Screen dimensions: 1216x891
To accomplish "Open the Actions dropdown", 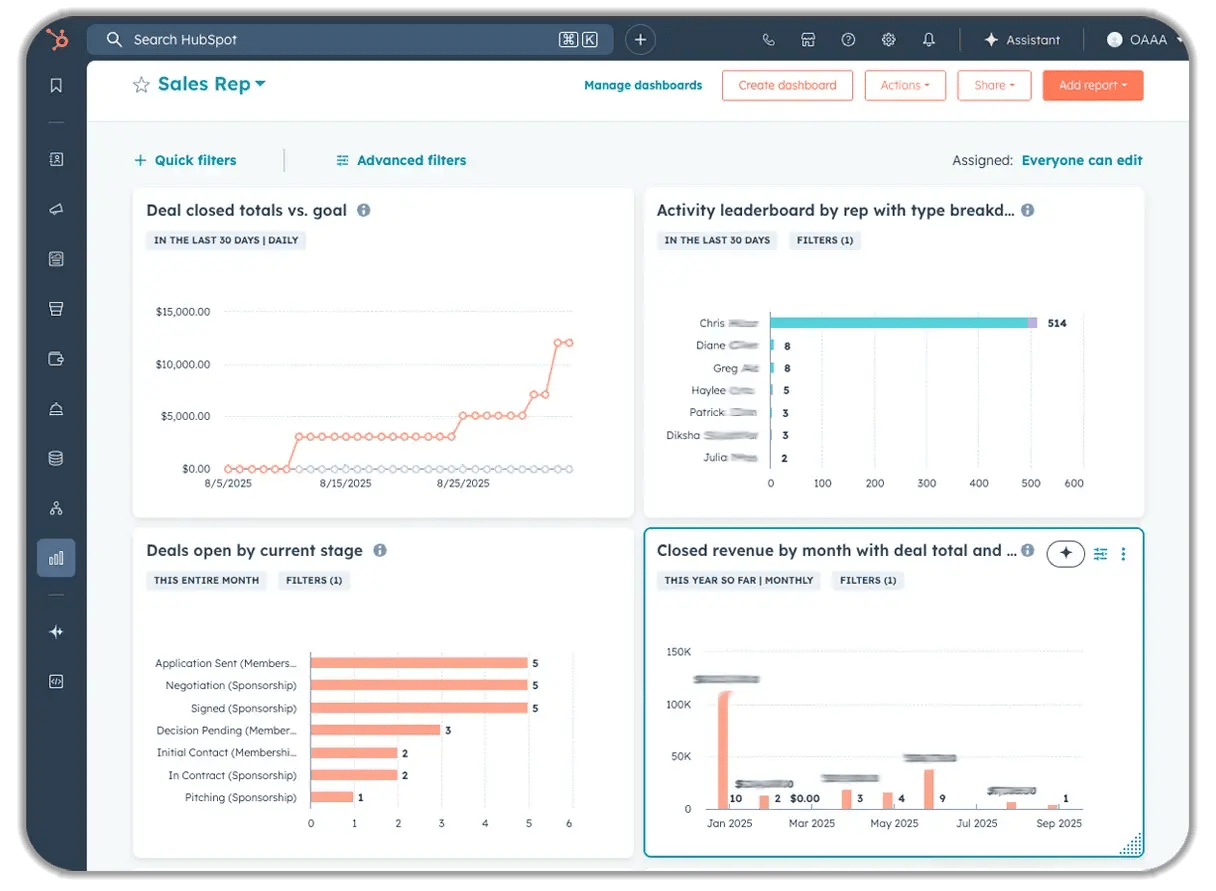I will point(904,85).
